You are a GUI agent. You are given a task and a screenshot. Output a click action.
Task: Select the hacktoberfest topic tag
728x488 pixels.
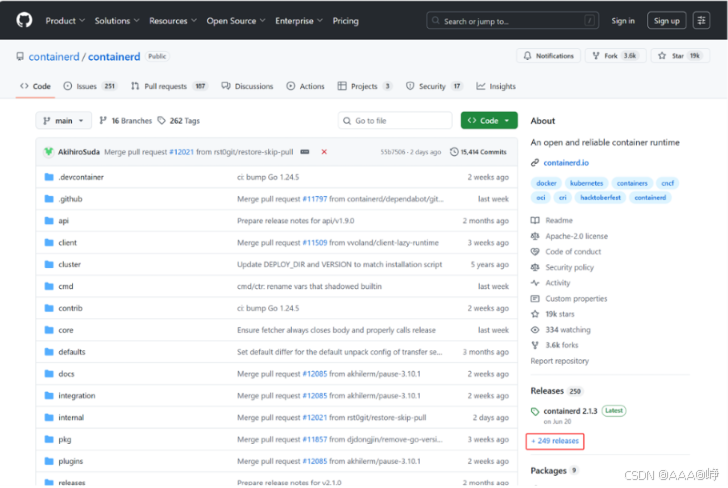[600, 197]
